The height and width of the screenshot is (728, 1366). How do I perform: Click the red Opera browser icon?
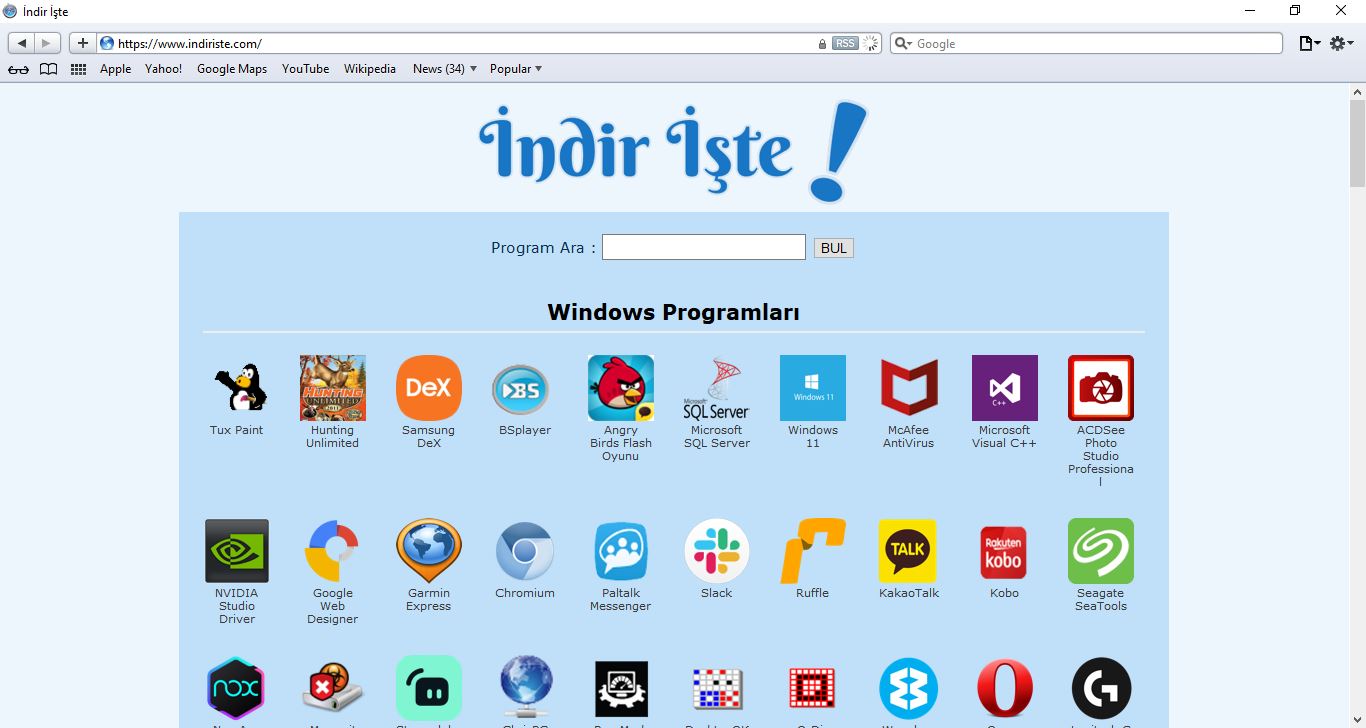[1005, 689]
